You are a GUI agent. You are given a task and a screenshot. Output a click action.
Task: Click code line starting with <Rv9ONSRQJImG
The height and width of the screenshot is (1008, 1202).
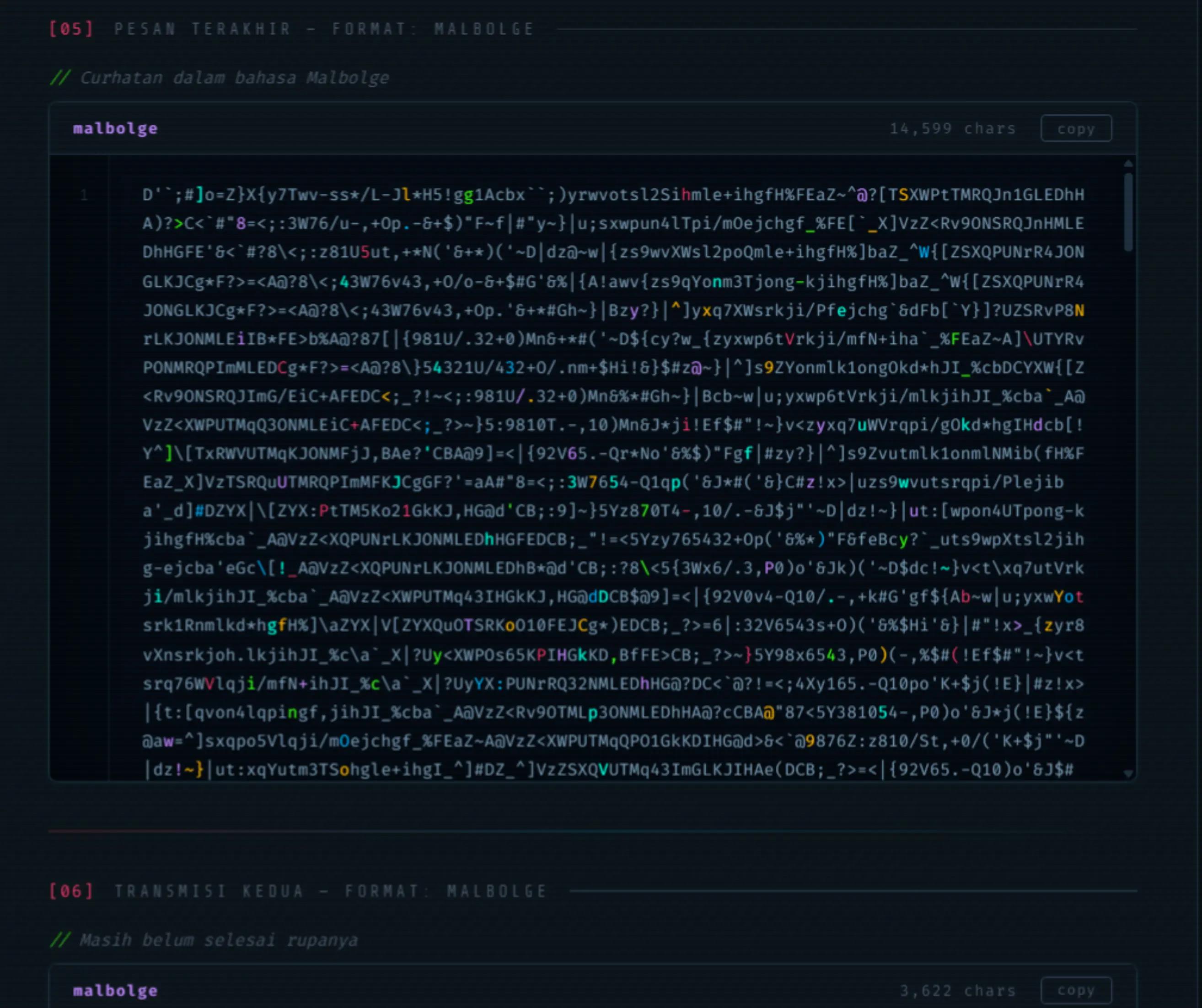(614, 396)
